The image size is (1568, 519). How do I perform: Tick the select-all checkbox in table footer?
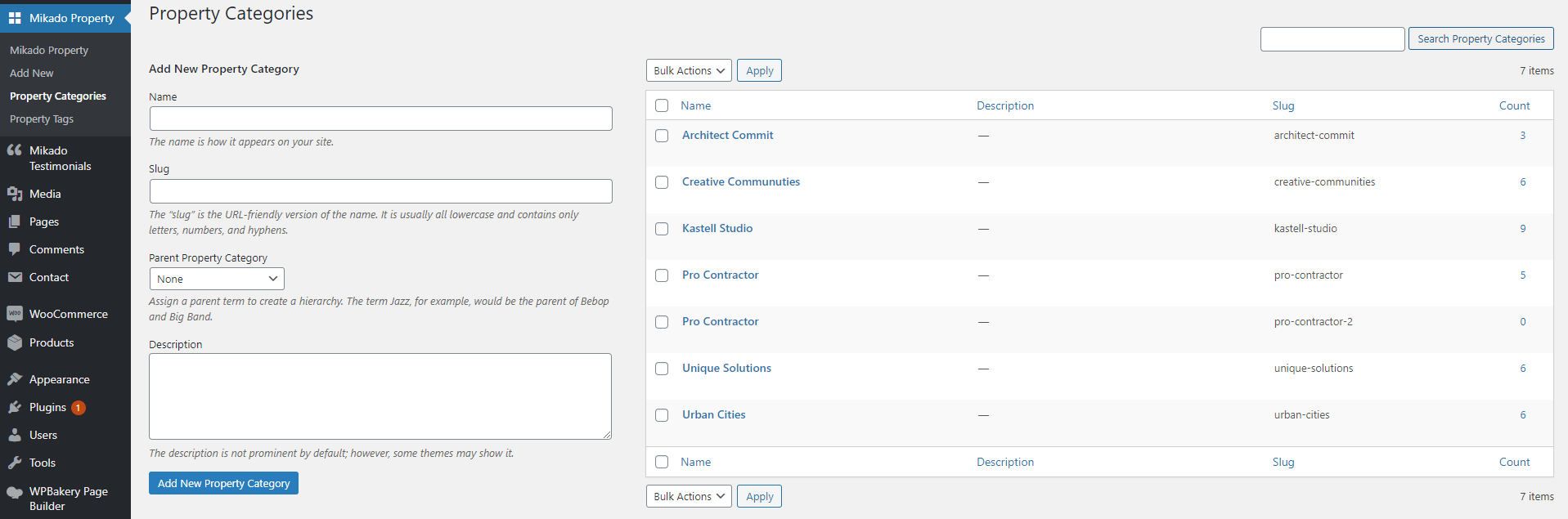[x=662, y=462]
